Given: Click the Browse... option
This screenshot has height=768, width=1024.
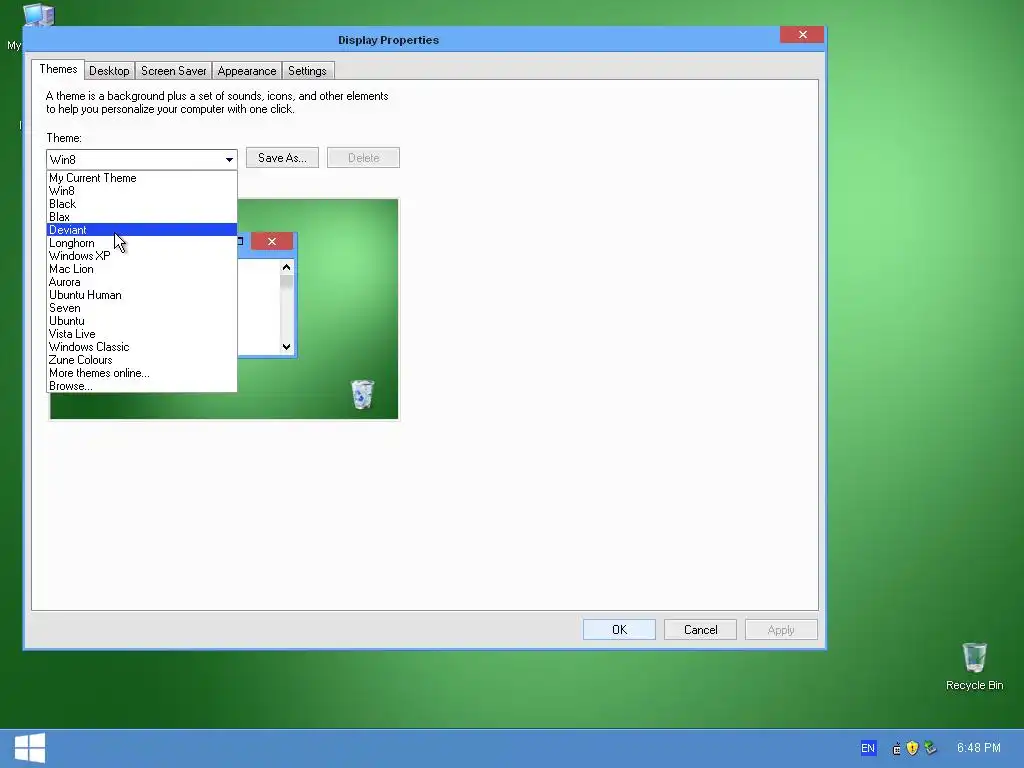Looking at the screenshot, I should pos(142,386).
